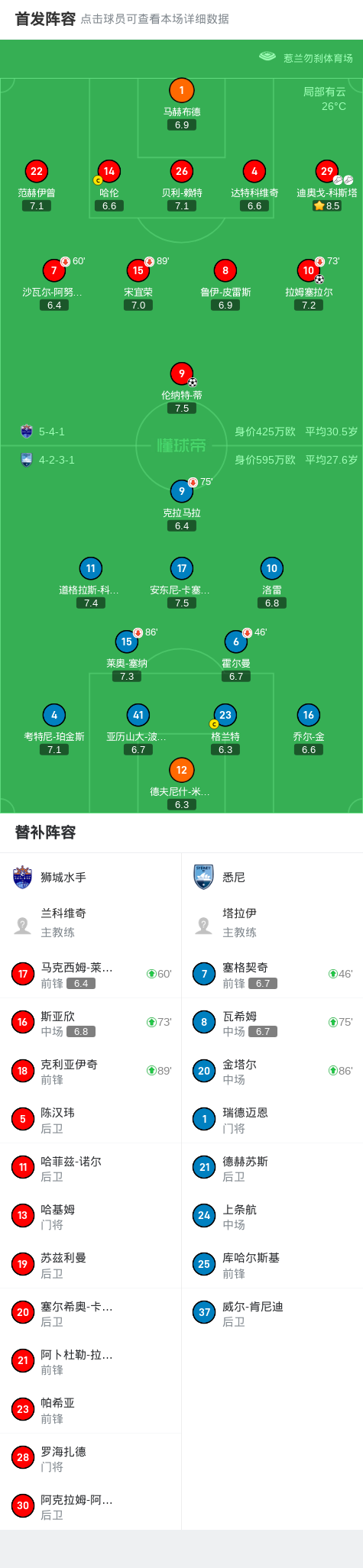Click the 6.9 rating of 鲁伊-皮雷斯
The width and height of the screenshot is (363, 1568).
tap(225, 305)
